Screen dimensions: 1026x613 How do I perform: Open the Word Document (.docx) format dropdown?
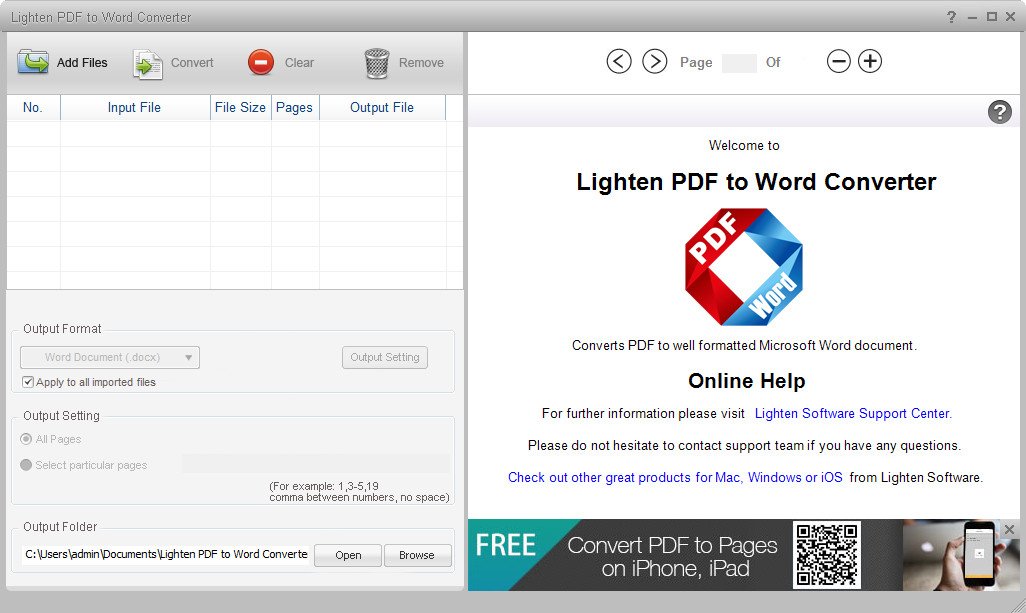tap(110, 357)
